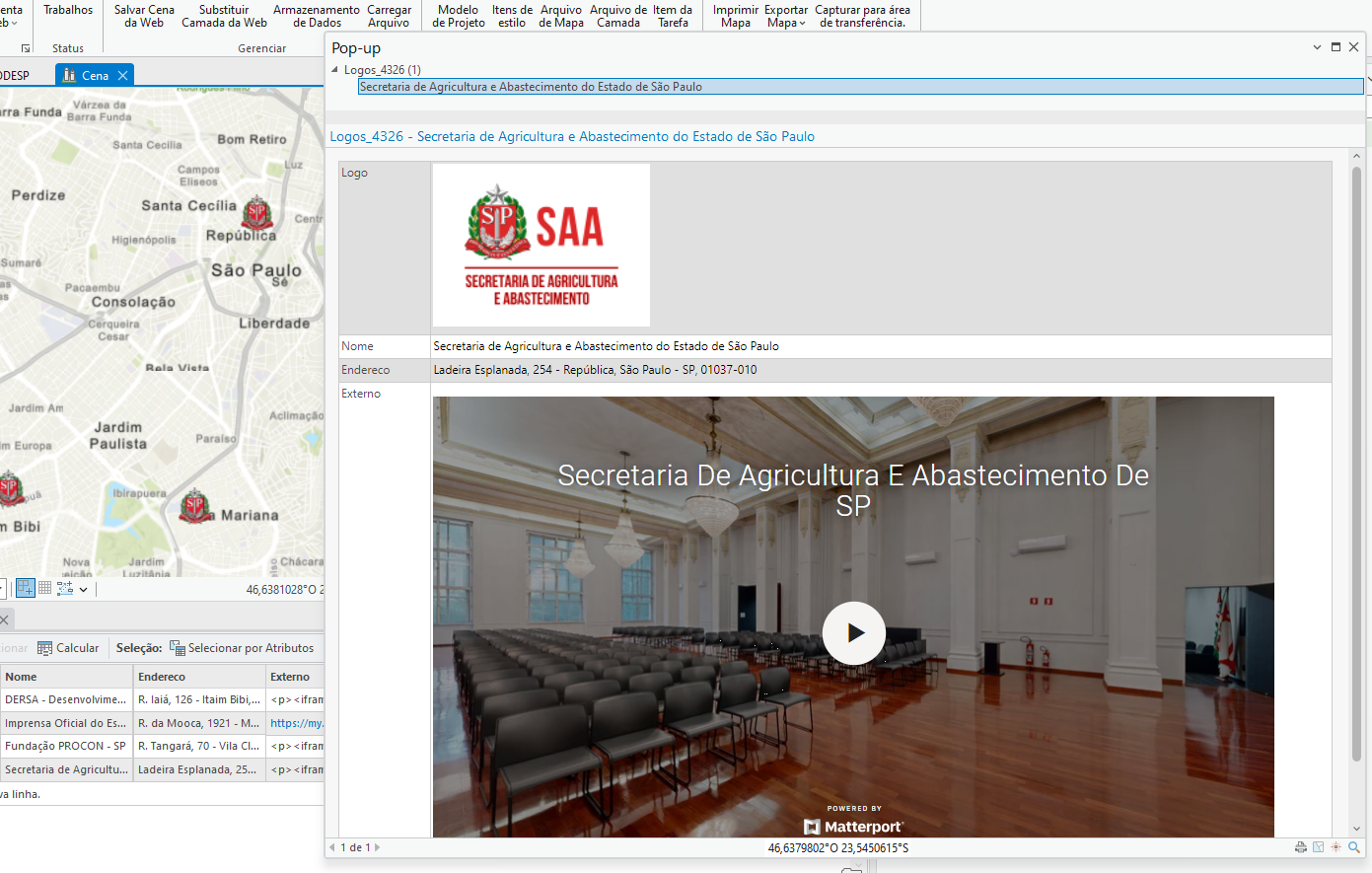This screenshot has width=1372, height=873.
Task: Open the Pop-up pane options menu arrow
Action: 1317,47
